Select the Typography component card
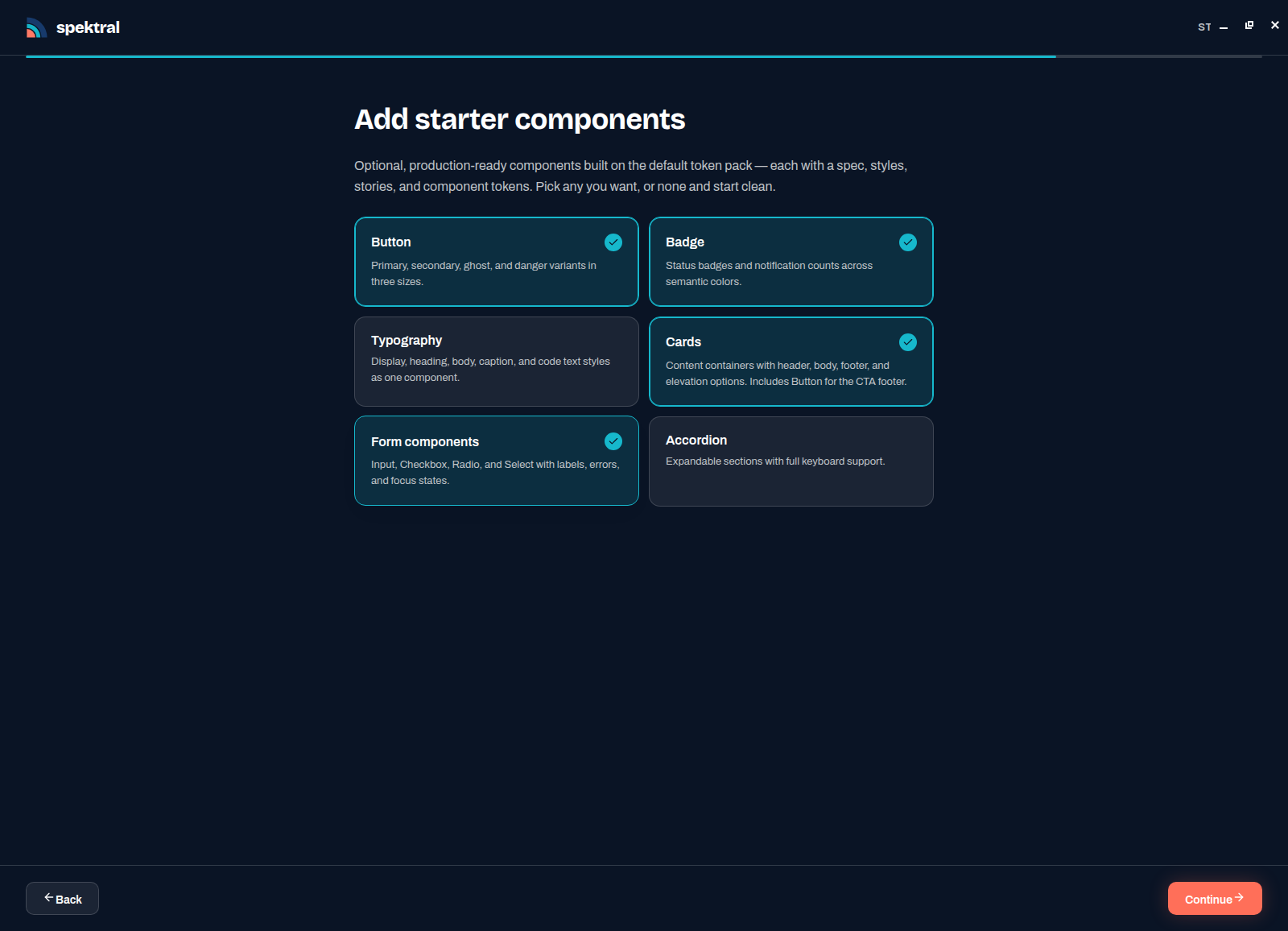This screenshot has height=931, width=1288. pos(497,362)
